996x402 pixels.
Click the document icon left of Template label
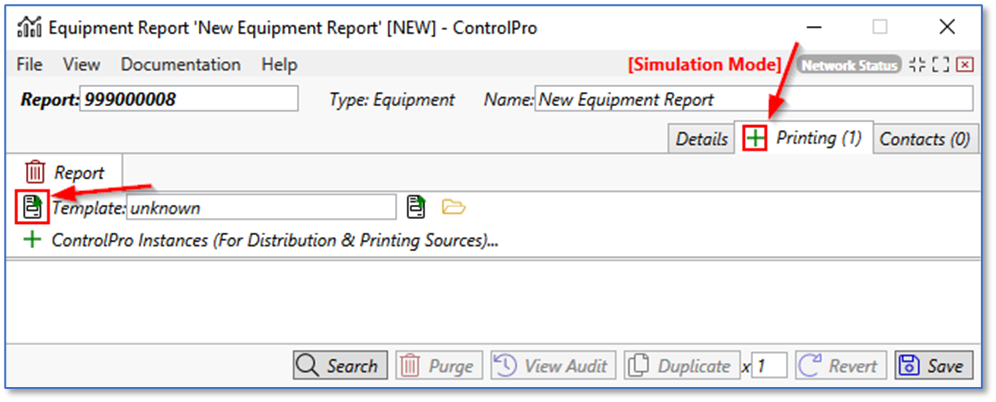pyautogui.click(x=34, y=208)
